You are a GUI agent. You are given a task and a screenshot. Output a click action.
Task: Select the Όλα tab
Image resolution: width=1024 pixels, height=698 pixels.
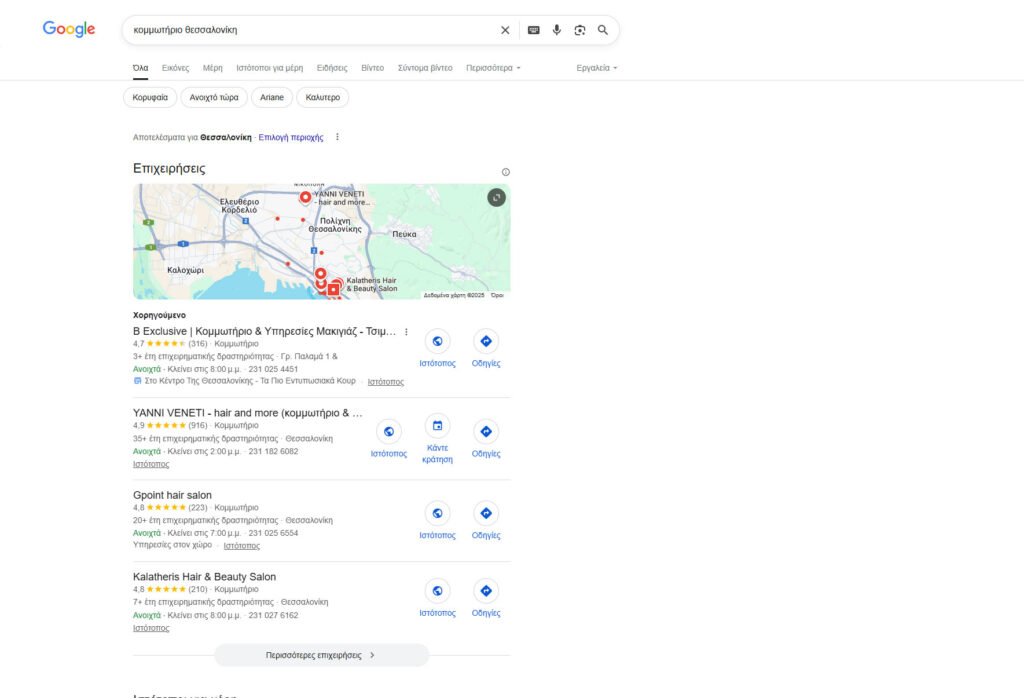pos(140,68)
